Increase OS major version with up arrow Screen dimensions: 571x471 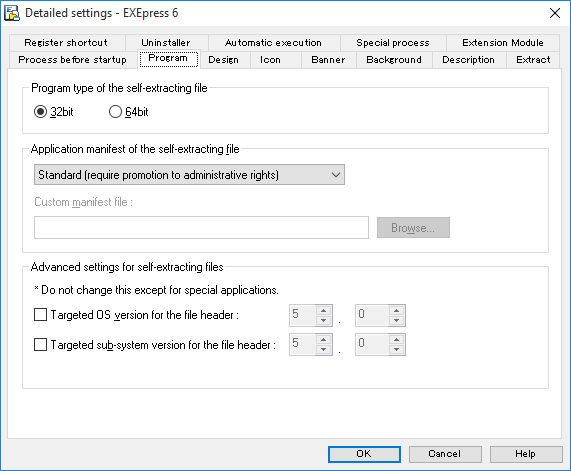pyautogui.click(x=323, y=311)
